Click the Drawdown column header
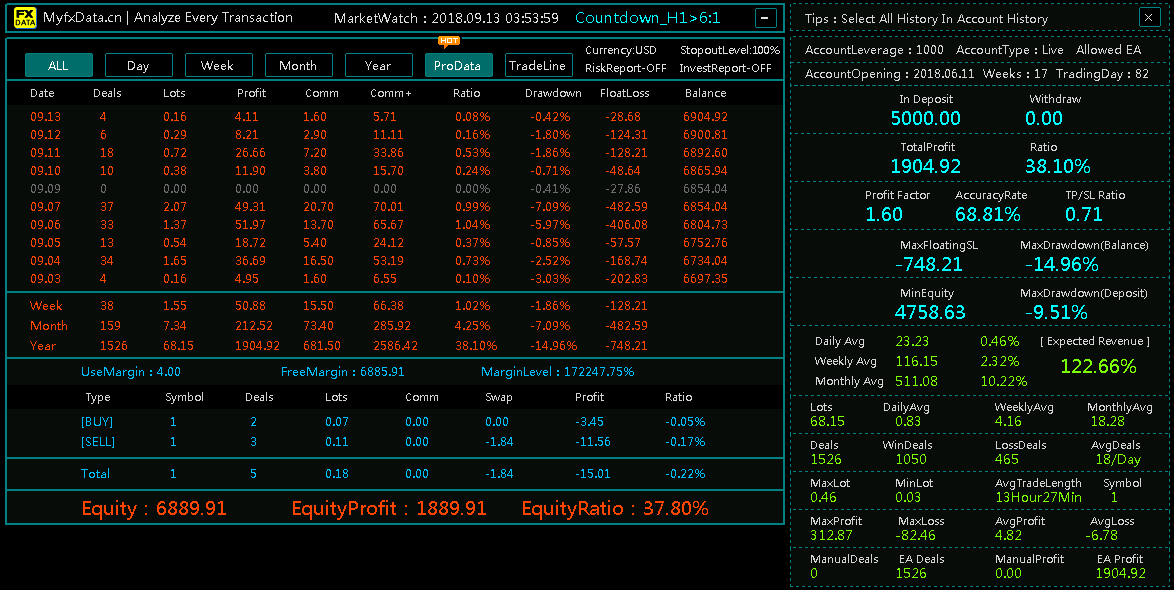Screen dimensions: 1174x590 pos(553,93)
